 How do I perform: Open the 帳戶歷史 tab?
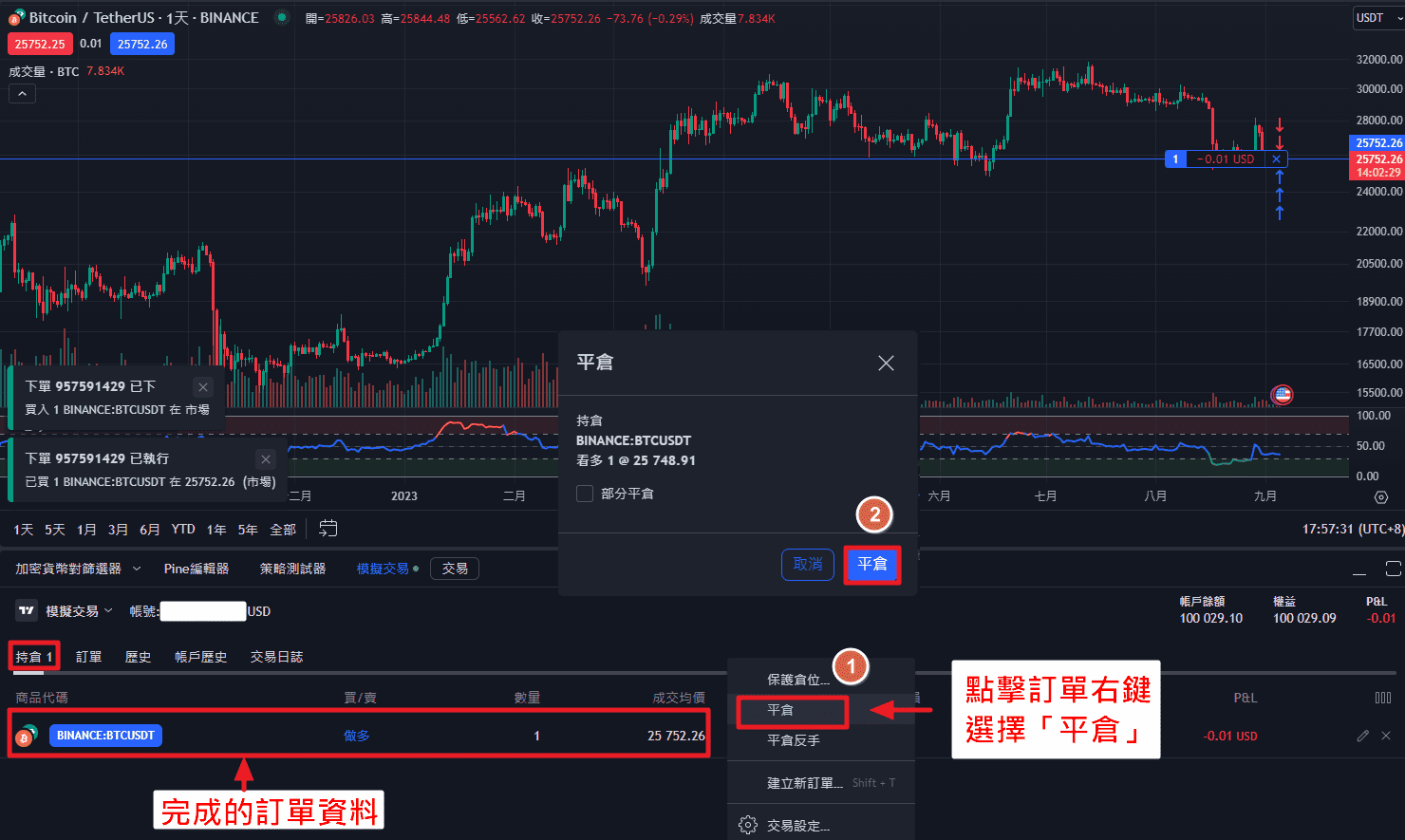[x=200, y=657]
